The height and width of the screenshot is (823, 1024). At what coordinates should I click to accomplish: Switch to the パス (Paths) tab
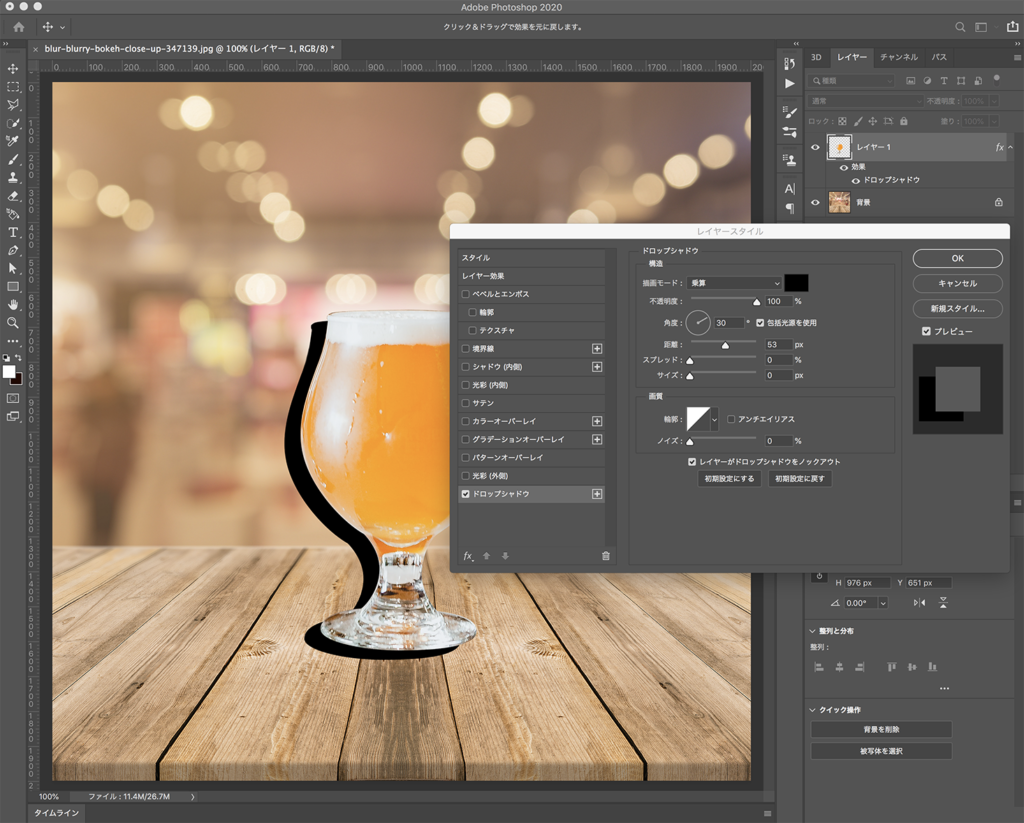[x=938, y=57]
